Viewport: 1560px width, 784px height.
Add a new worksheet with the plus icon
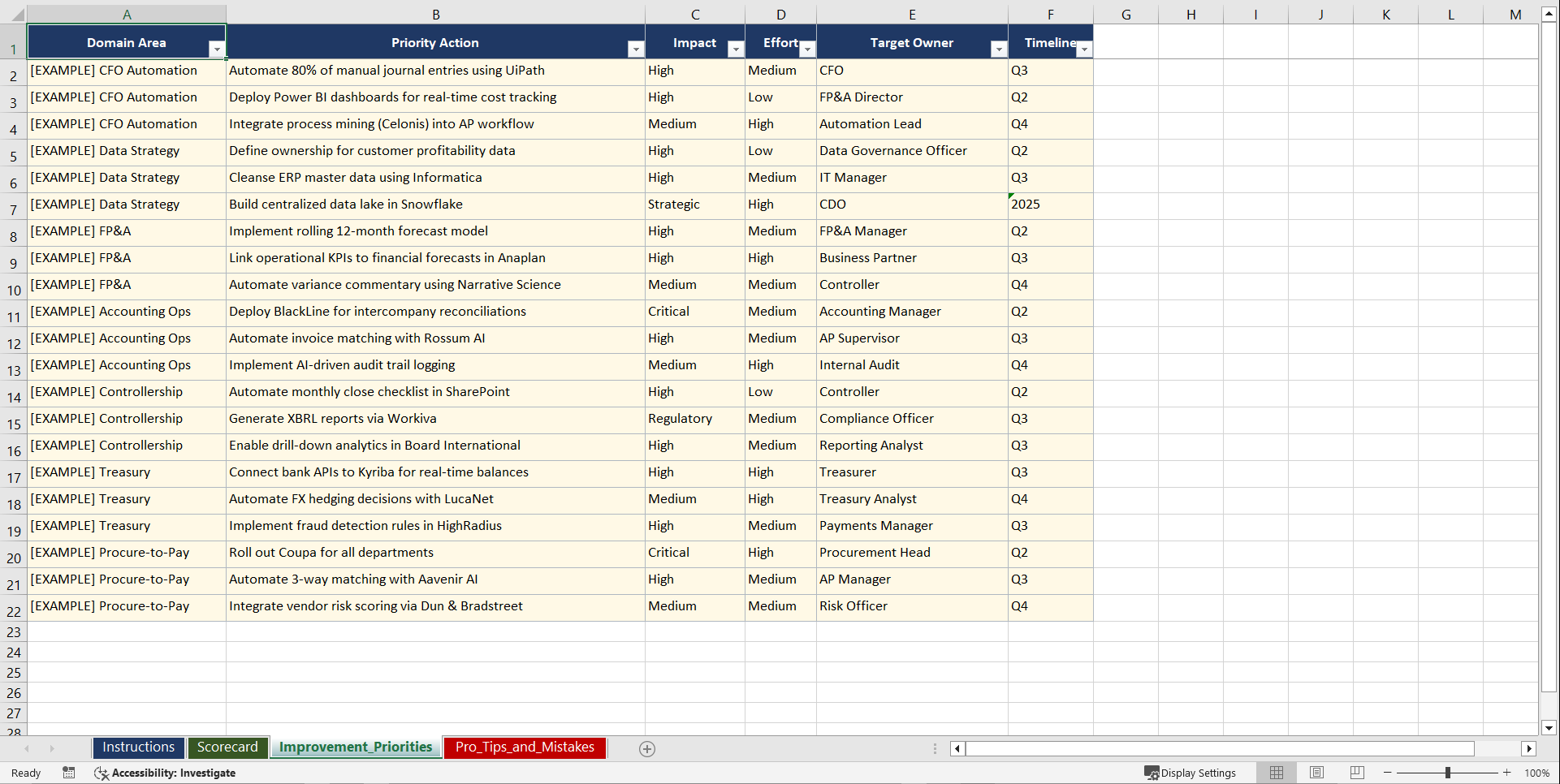647,749
